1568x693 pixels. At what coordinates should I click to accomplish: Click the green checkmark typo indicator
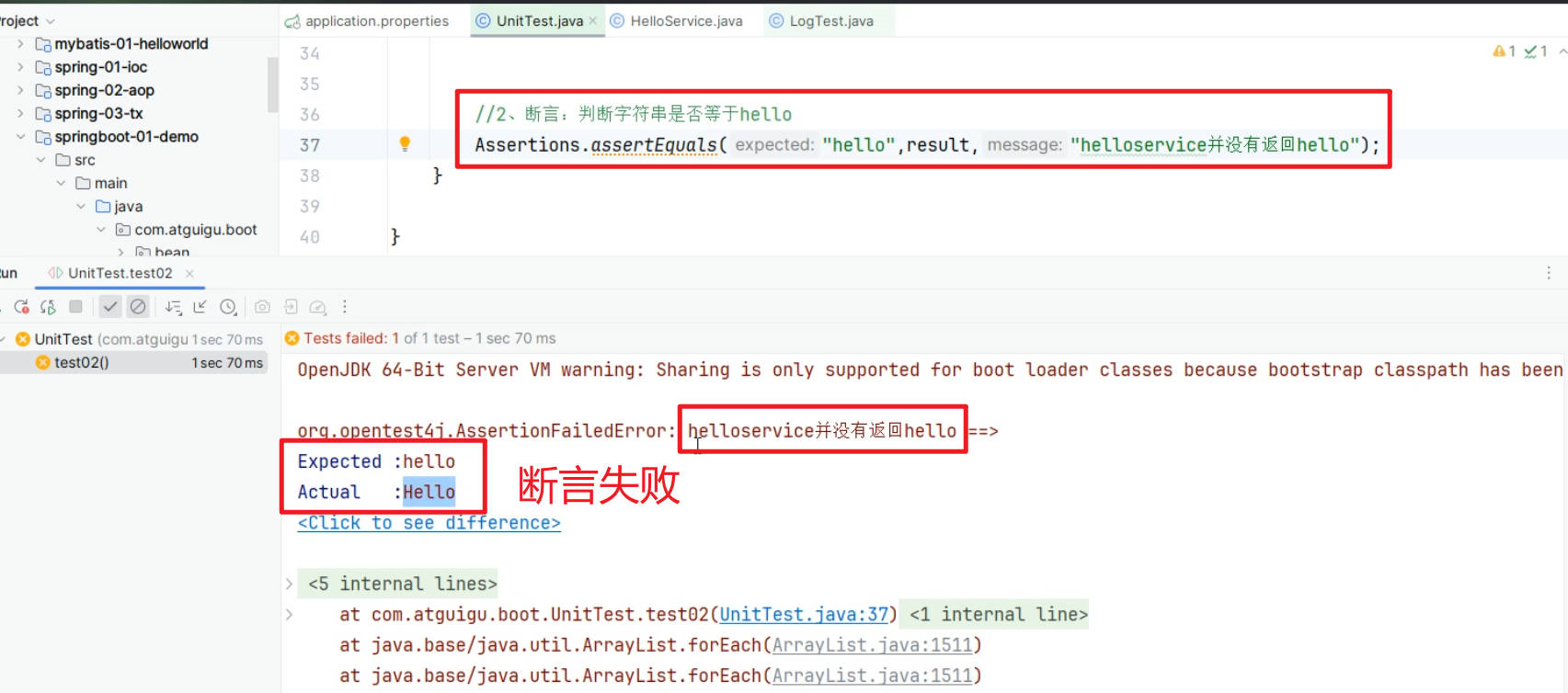click(1536, 51)
